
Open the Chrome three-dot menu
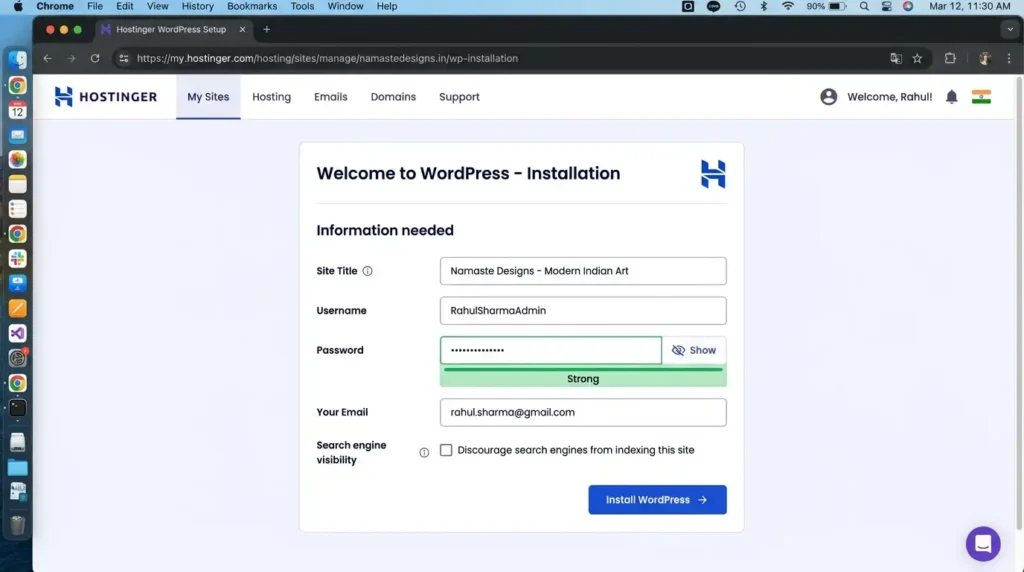coord(1009,58)
